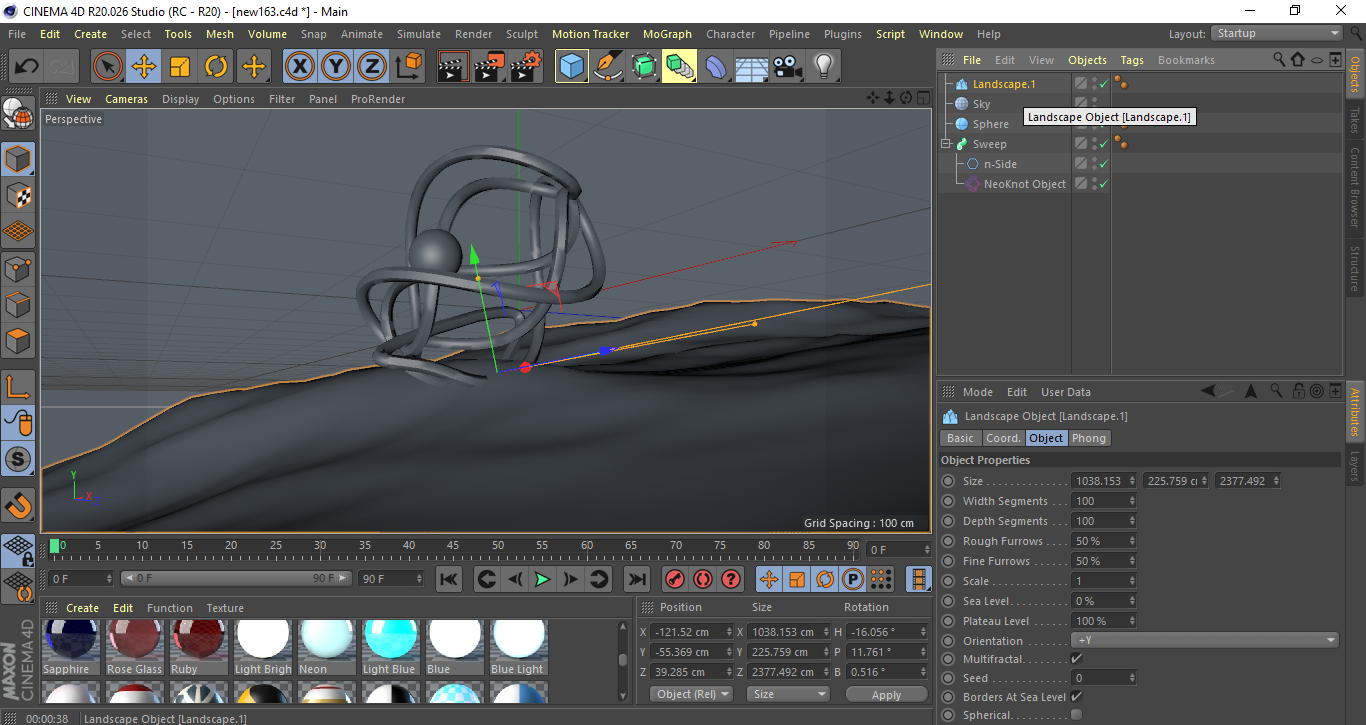The image size is (1366, 725).
Task: Click the Subdivision Surface generator icon
Action: [x=644, y=67]
